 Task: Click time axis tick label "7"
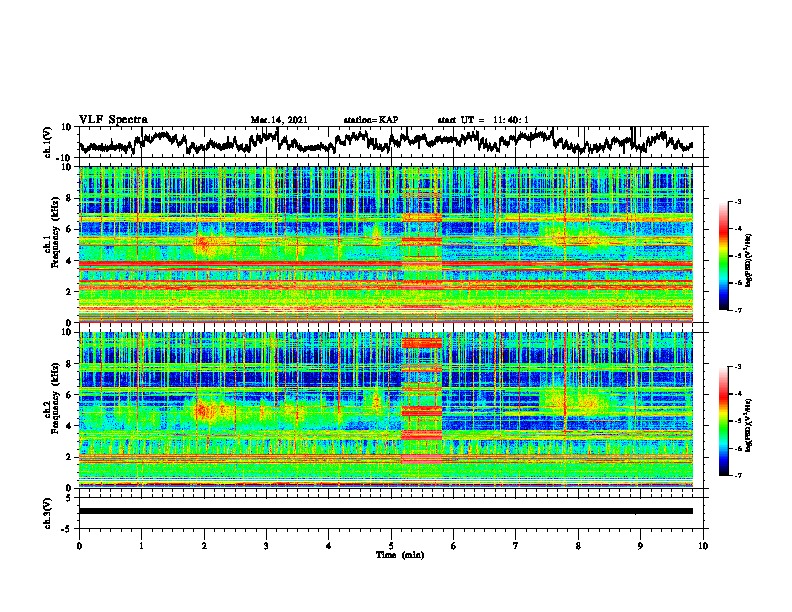tap(516, 546)
